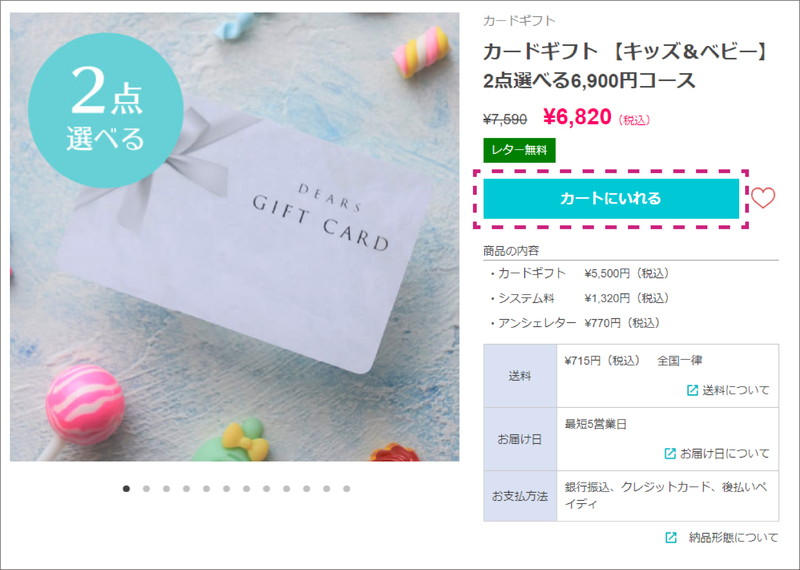
Task: Select the second carousel dot indicator
Action: click(x=146, y=489)
